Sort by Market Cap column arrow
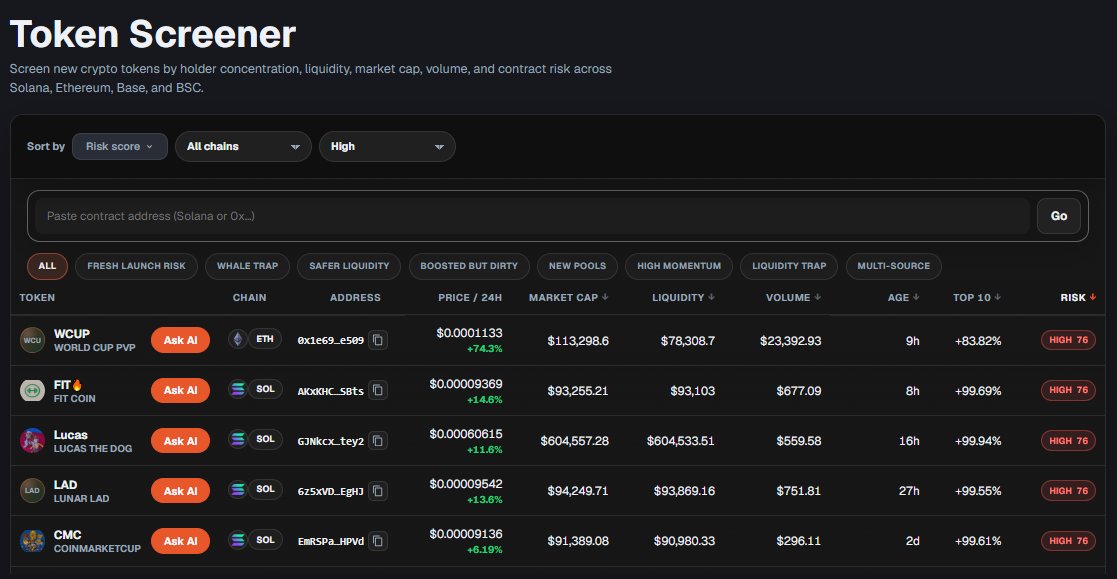 tap(605, 297)
